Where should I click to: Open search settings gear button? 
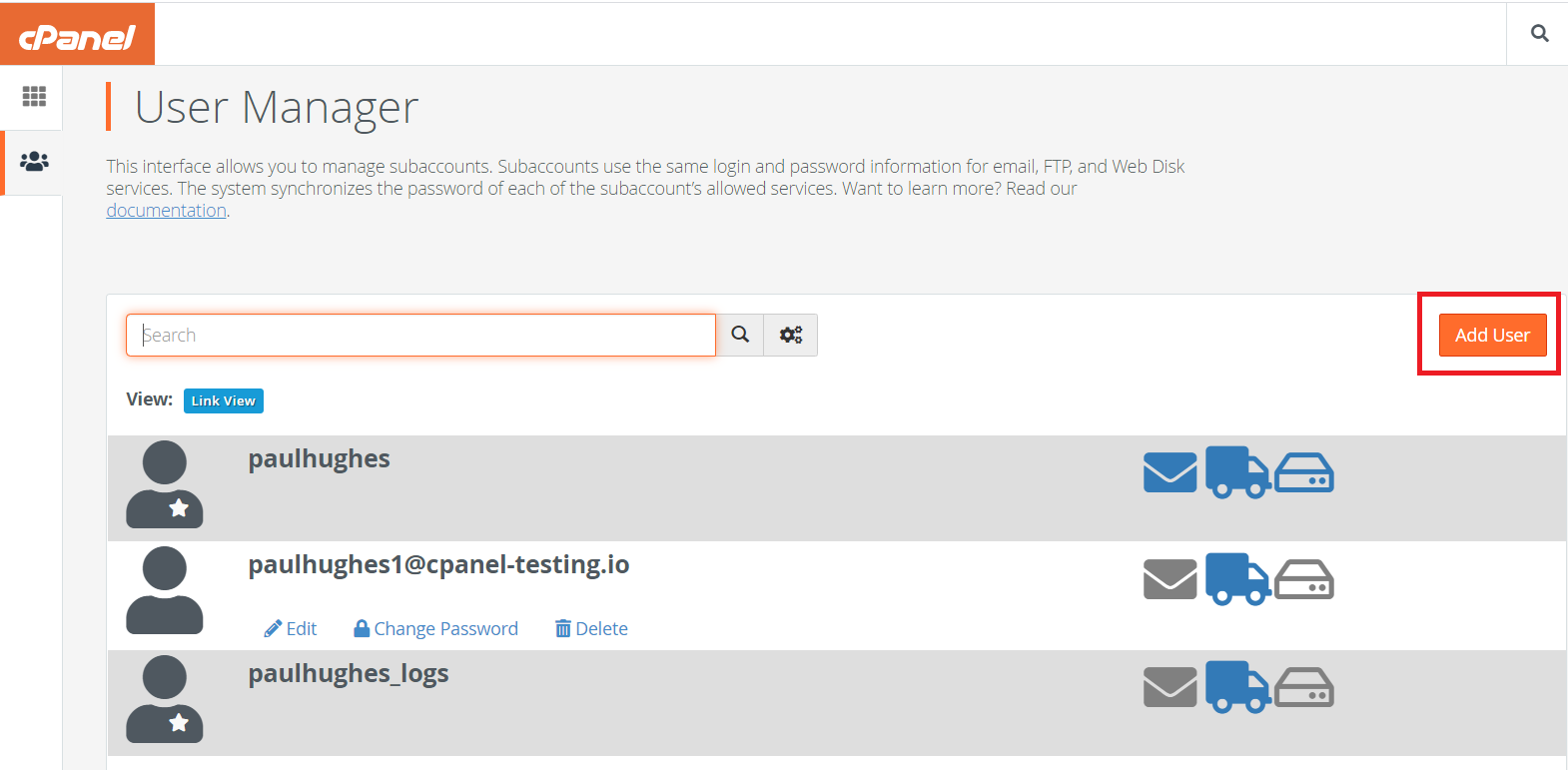pyautogui.click(x=791, y=335)
